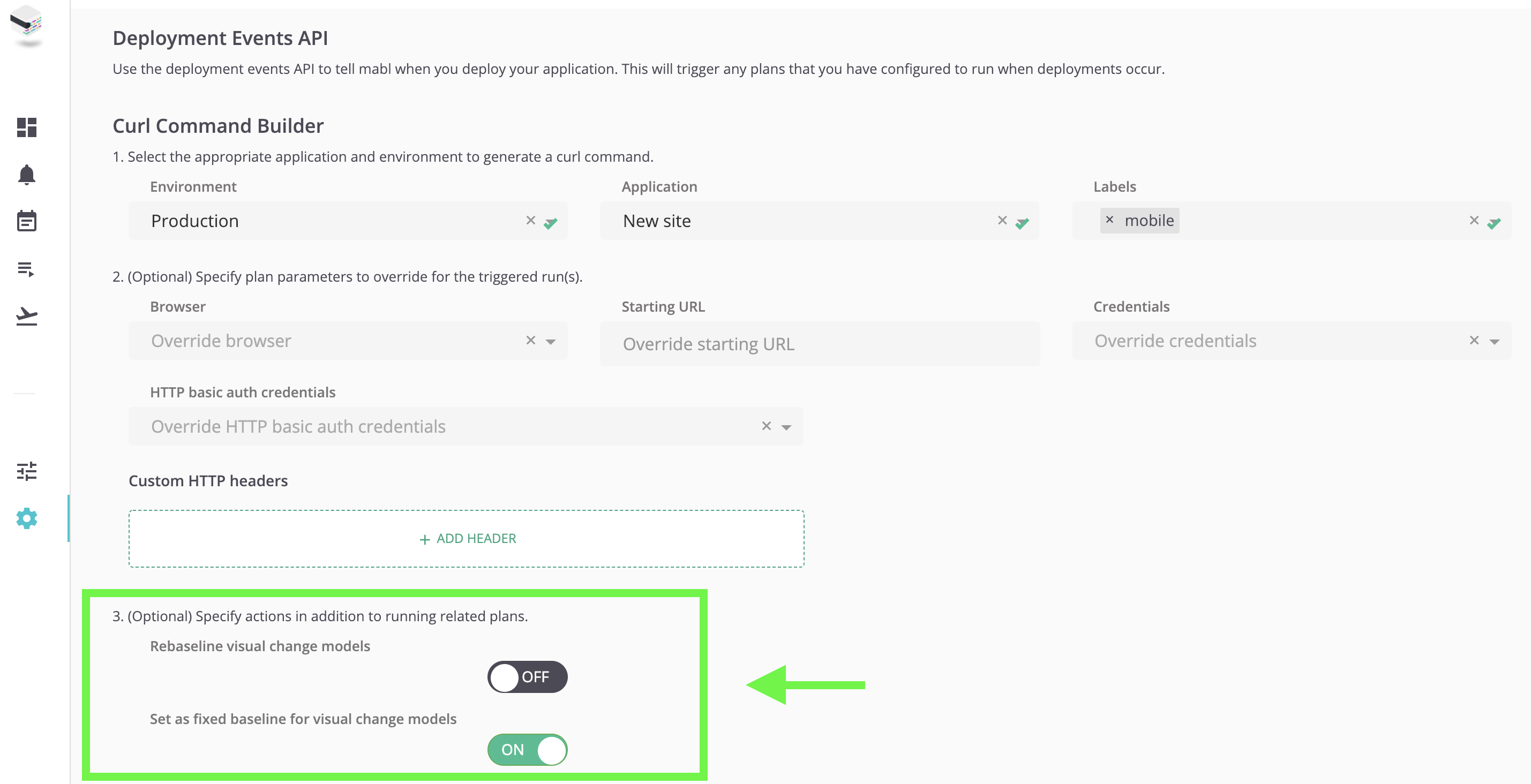The height and width of the screenshot is (784, 1531).
Task: Clear all labels in Labels field
Action: pos(1474,220)
